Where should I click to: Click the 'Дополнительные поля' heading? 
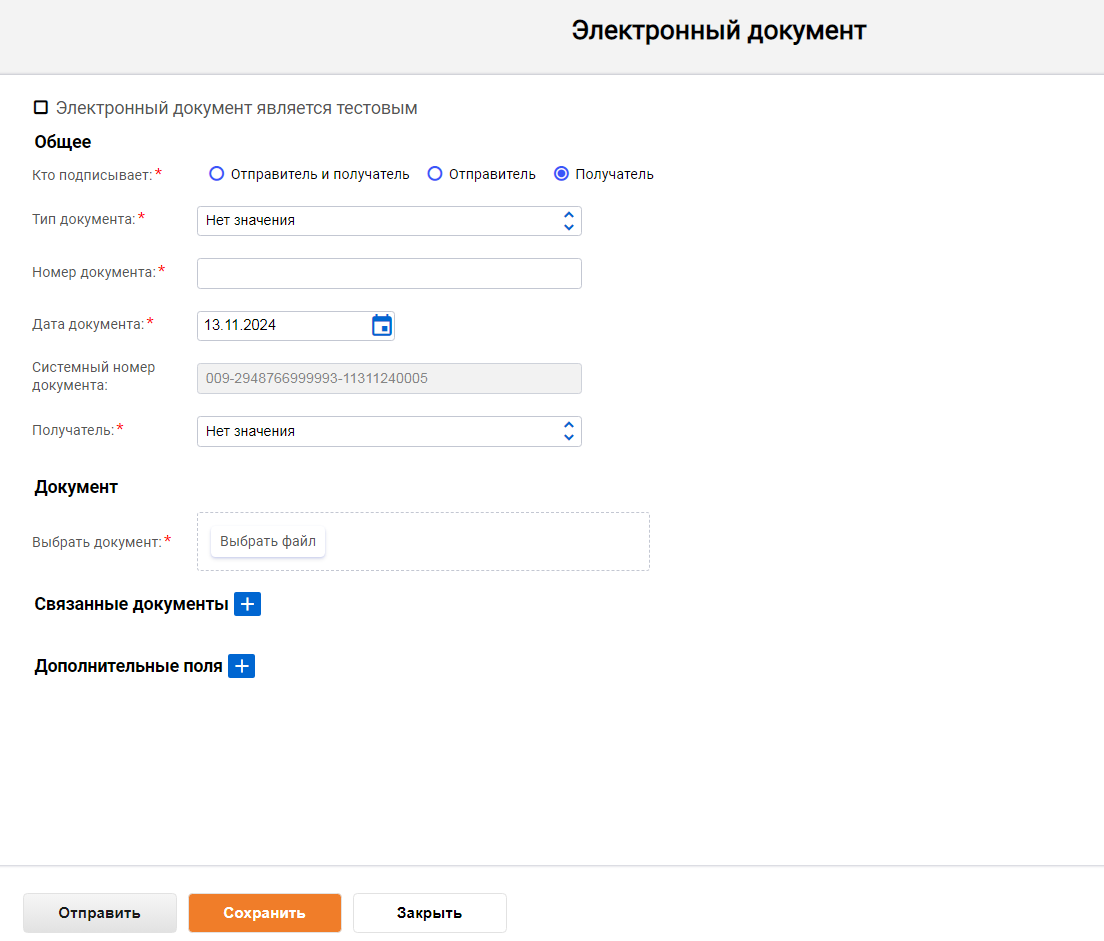(129, 666)
